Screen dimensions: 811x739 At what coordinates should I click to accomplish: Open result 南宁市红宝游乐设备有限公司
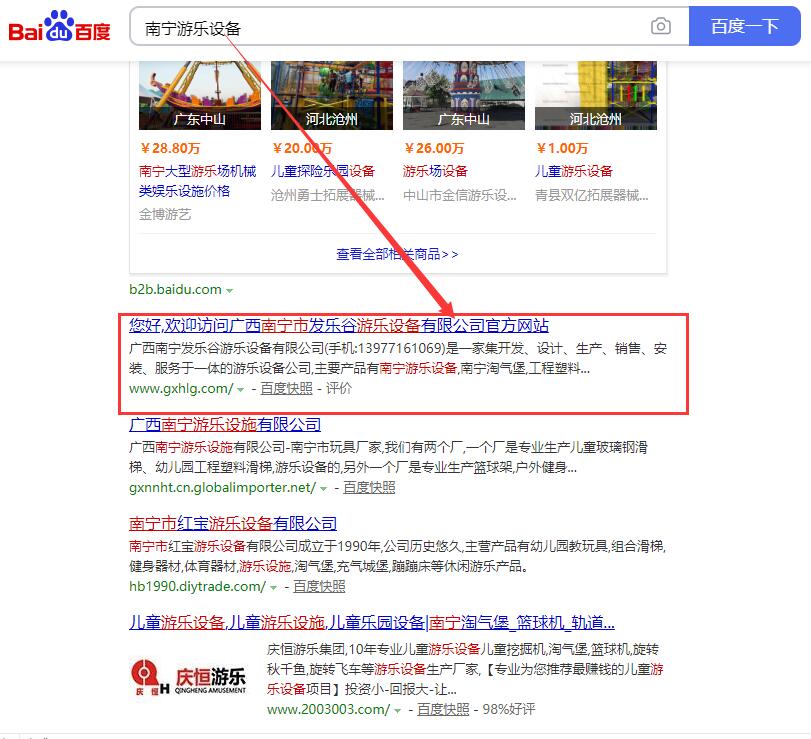tap(233, 523)
